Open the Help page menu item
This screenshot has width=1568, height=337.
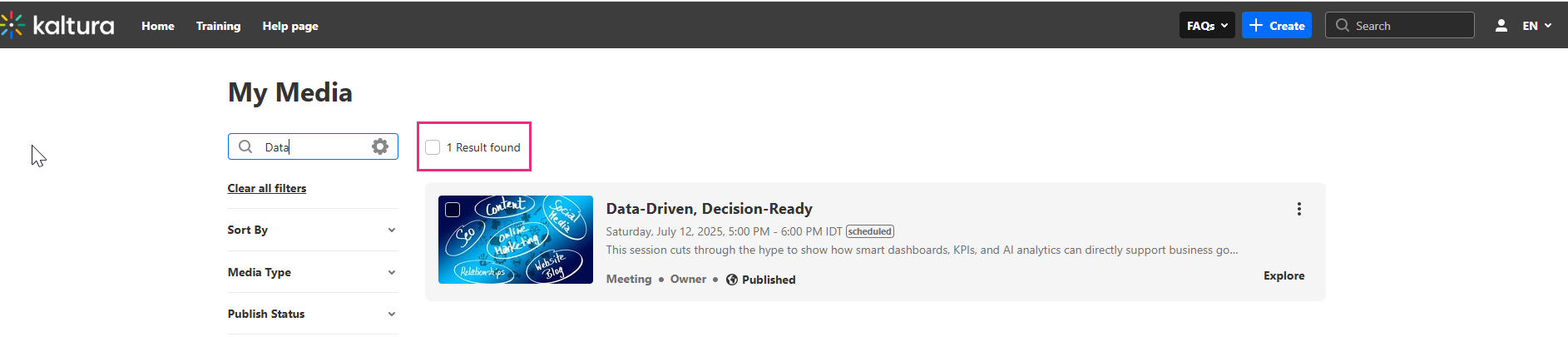click(x=290, y=26)
